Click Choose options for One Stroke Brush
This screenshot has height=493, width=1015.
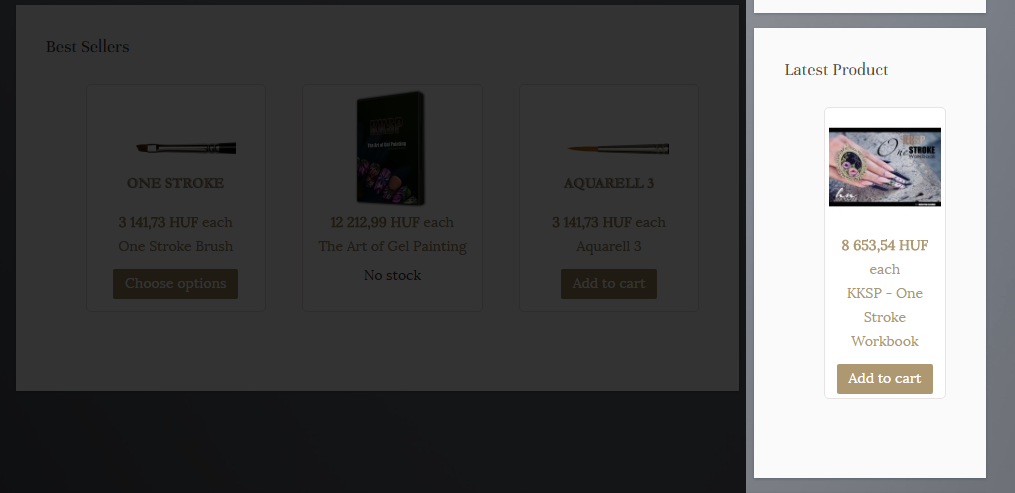click(x=175, y=284)
